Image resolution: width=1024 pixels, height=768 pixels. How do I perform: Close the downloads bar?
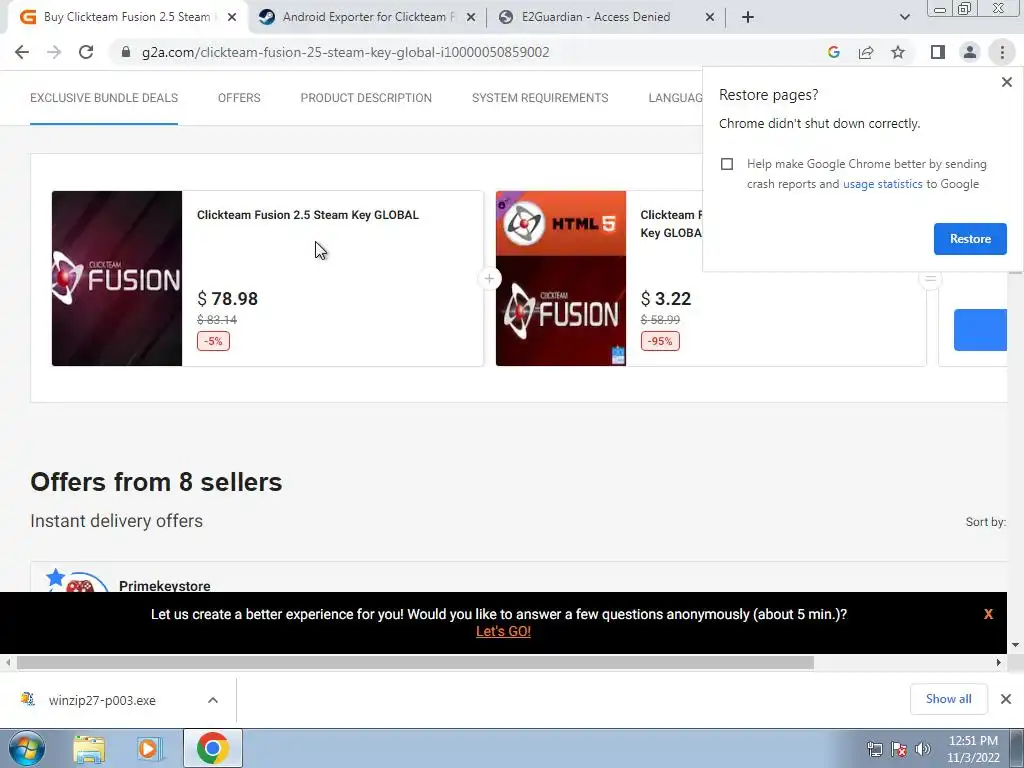click(x=1006, y=699)
